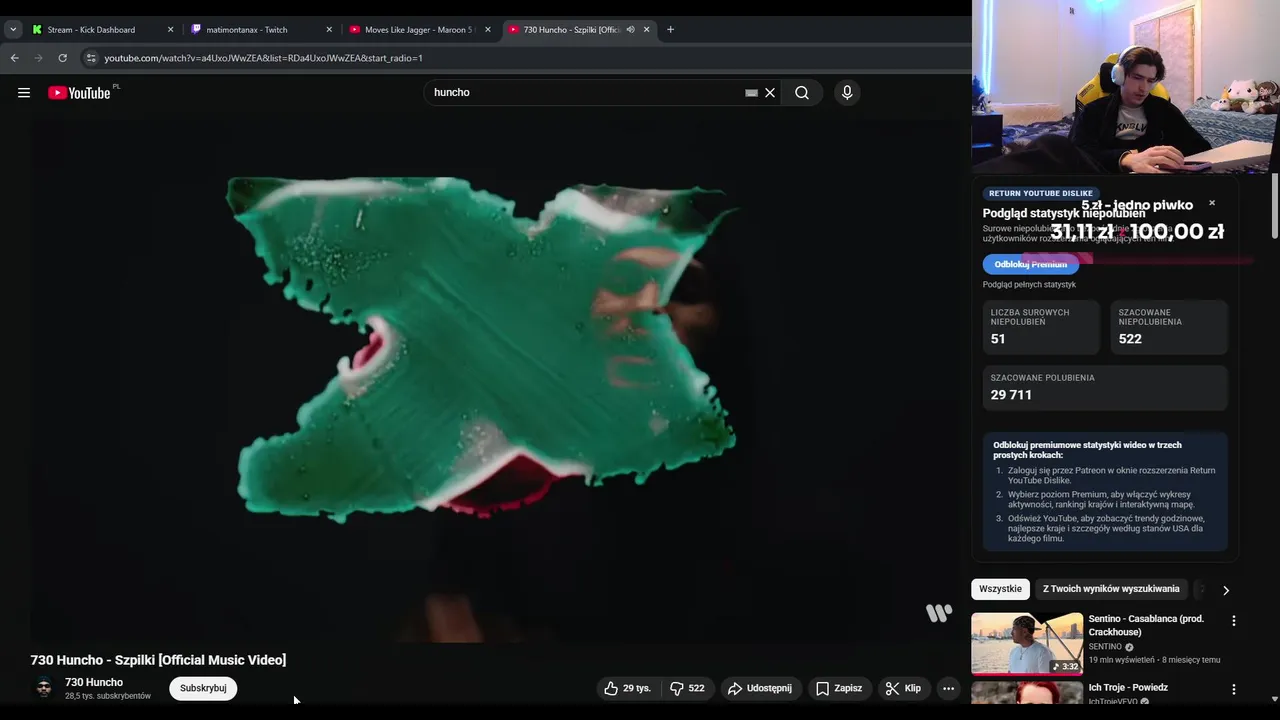Click Odblokuj Premium button

1030,264
